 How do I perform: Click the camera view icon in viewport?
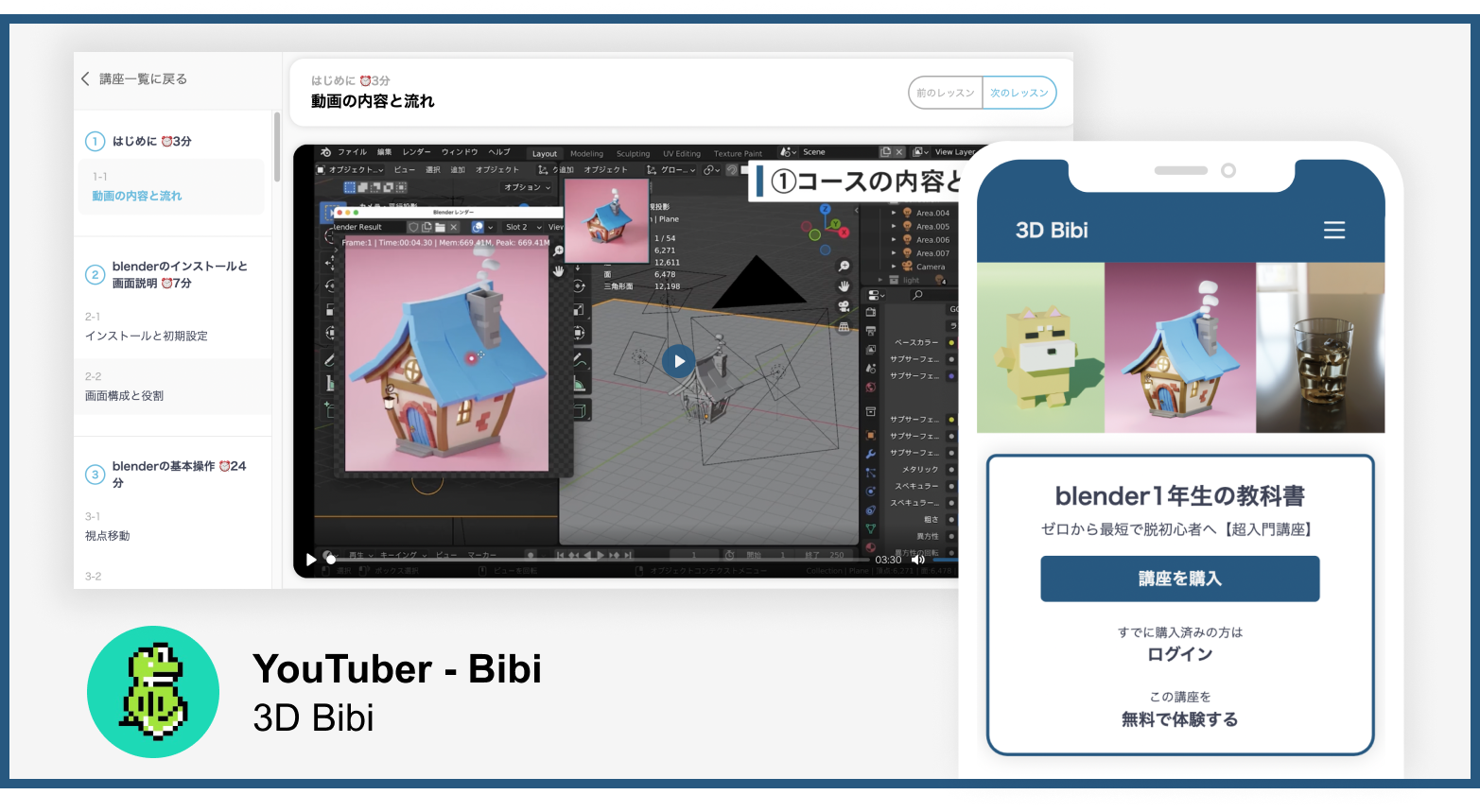(844, 306)
